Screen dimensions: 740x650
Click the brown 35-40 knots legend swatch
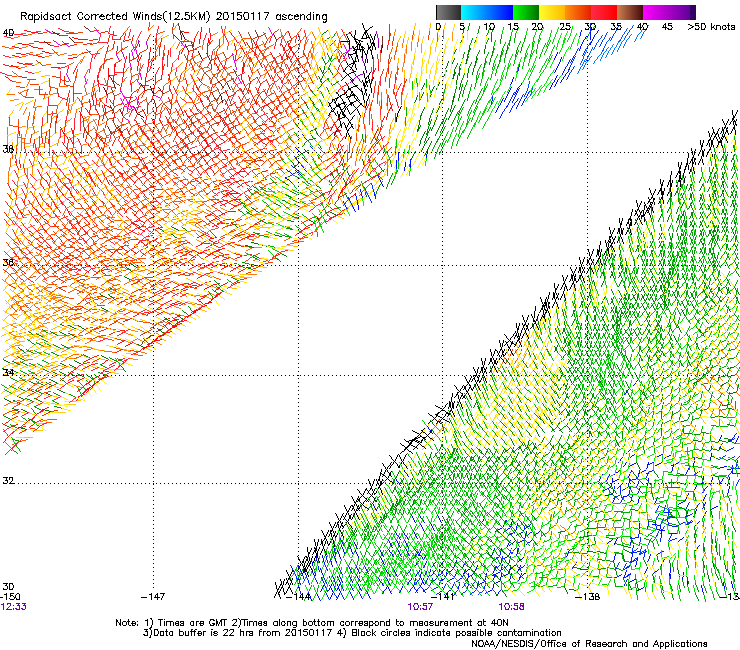630,12
